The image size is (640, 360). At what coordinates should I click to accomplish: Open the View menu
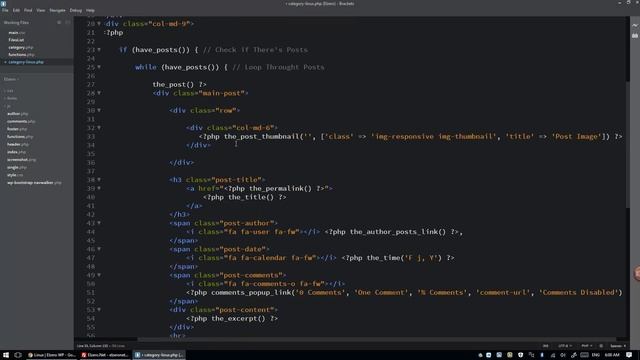pyautogui.click(x=41, y=10)
